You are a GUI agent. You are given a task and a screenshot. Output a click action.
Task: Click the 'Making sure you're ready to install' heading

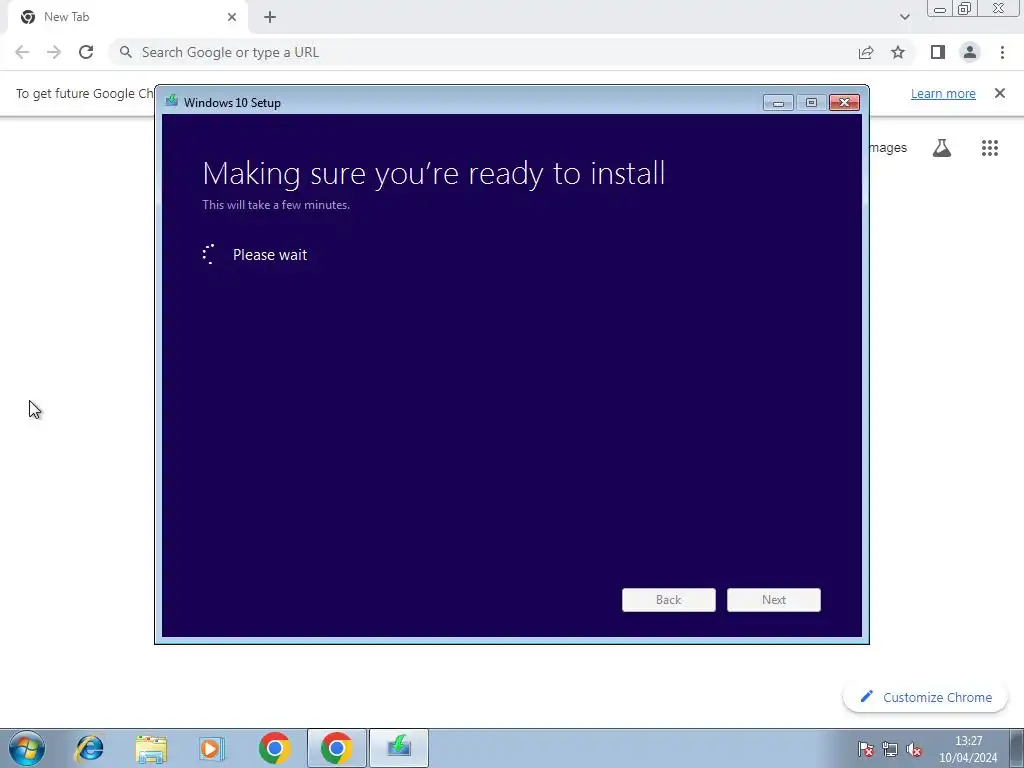[x=434, y=174]
